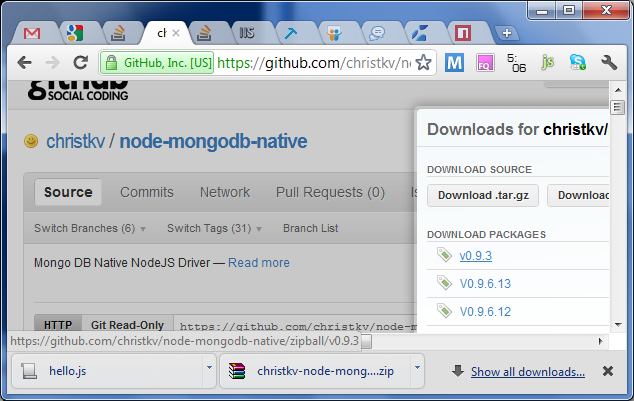The width and height of the screenshot is (634, 401).
Task: Switch to the IIS tab
Action: pos(246,33)
